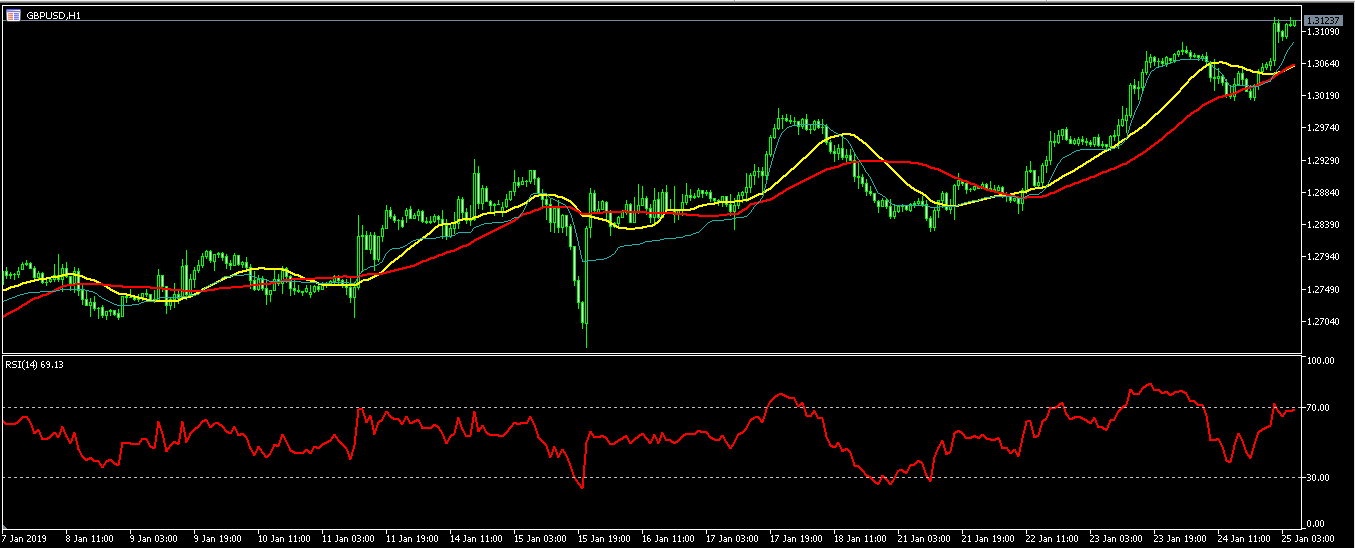1355x548 pixels.
Task: Click the 24 Jan 11:00 time label
Action: (x=1244, y=538)
